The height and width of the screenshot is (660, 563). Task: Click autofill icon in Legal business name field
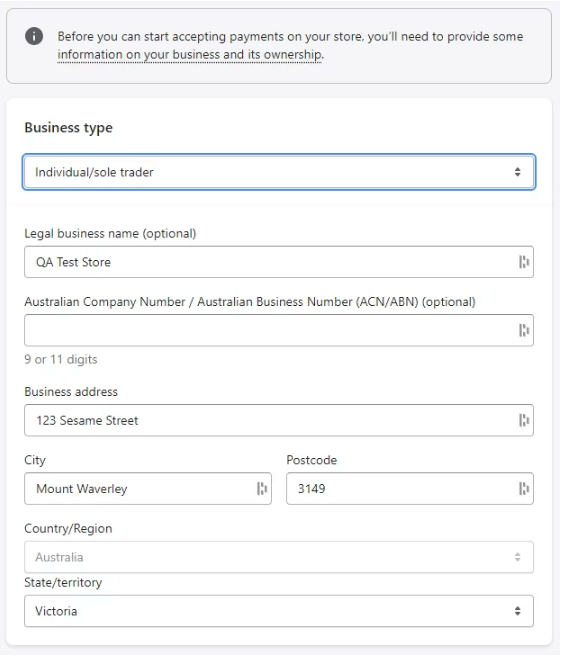[524, 262]
